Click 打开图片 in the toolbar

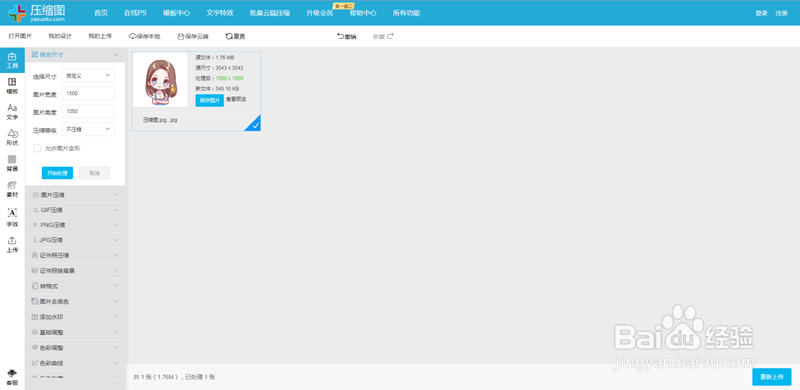[x=20, y=36]
